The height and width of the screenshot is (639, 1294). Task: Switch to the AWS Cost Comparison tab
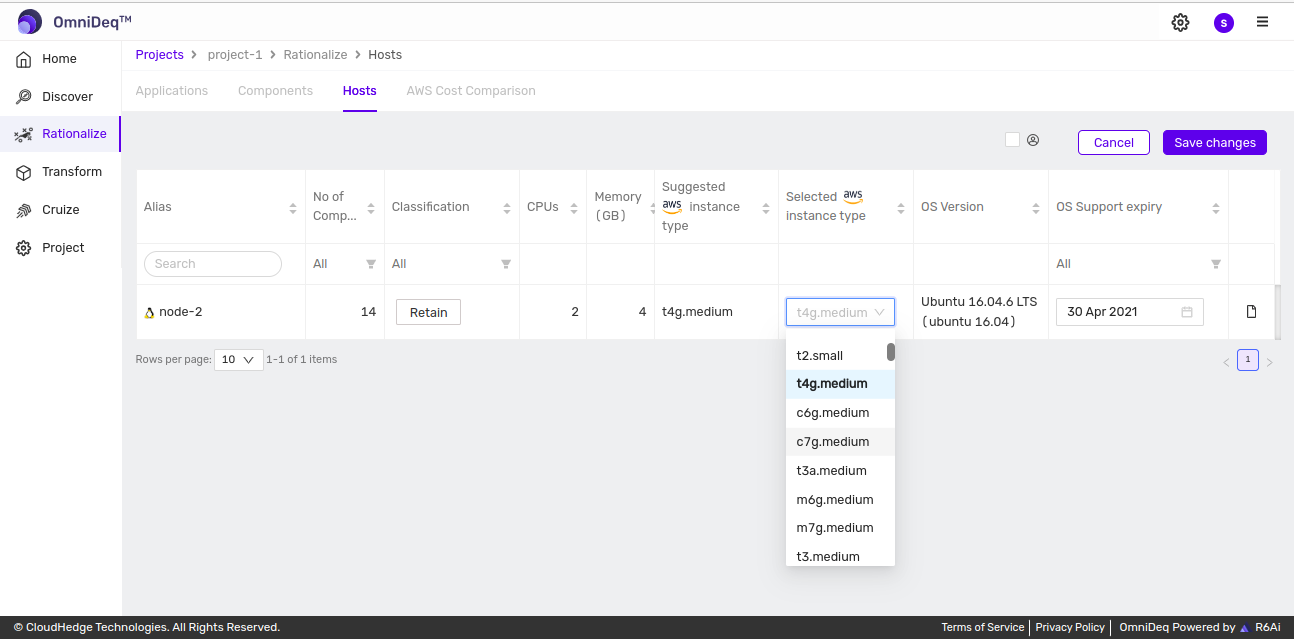point(470,91)
